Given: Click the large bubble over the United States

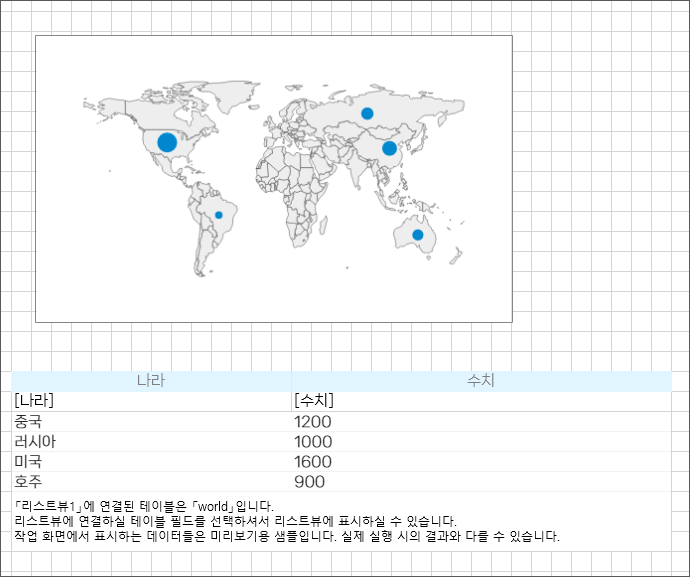Looking at the screenshot, I should (167, 142).
